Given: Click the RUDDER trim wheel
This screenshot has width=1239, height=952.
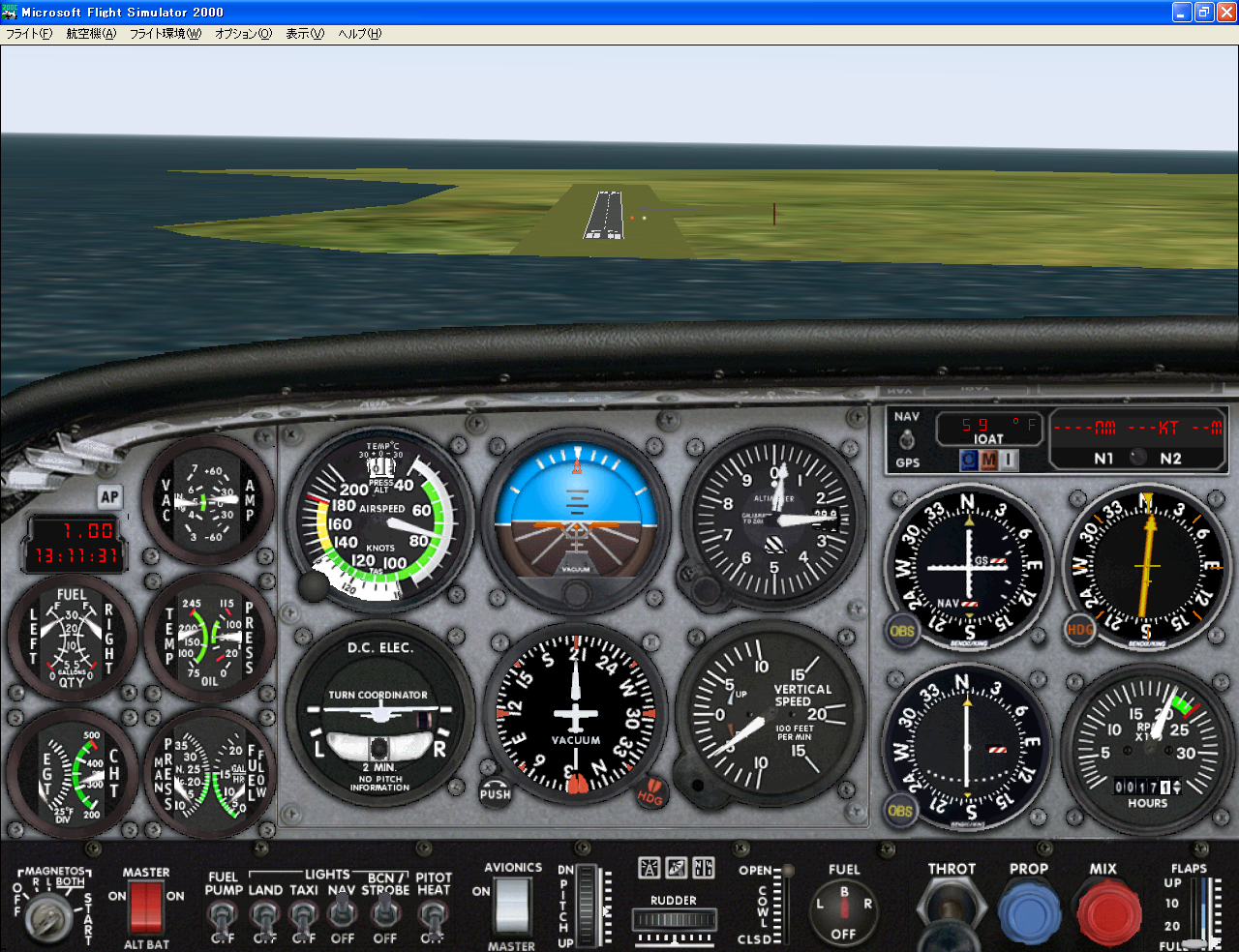Looking at the screenshot, I should click(674, 918).
